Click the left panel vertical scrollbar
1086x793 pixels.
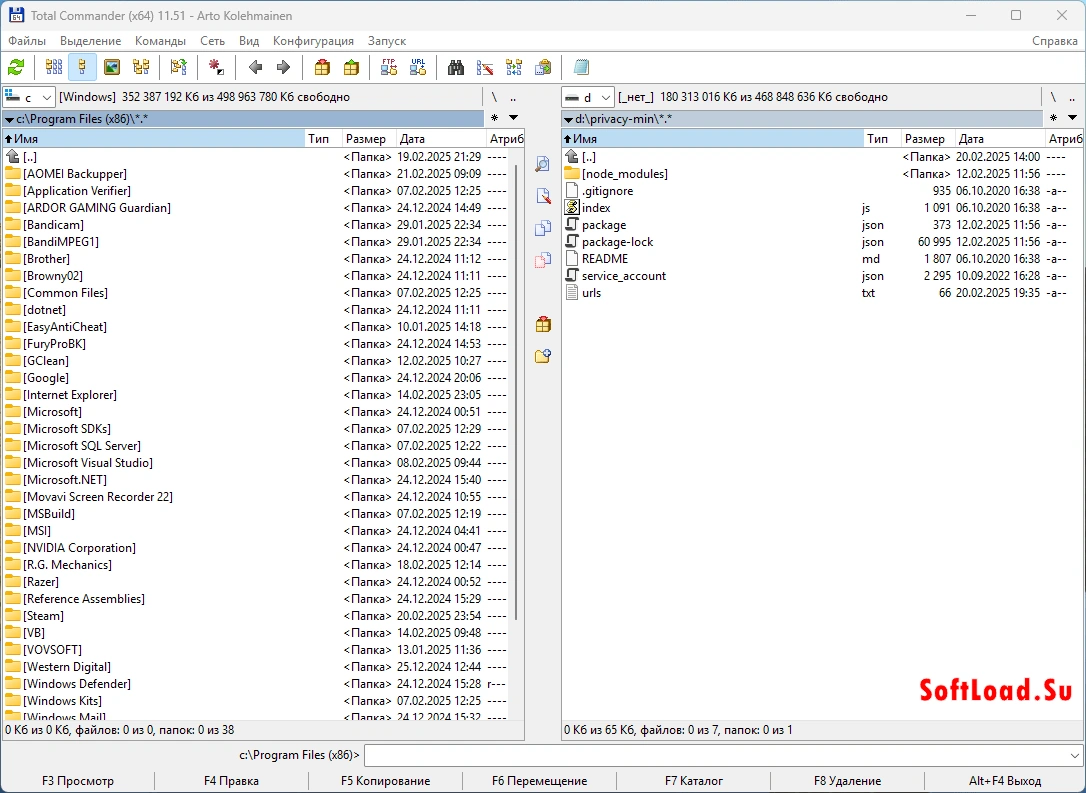(517, 391)
